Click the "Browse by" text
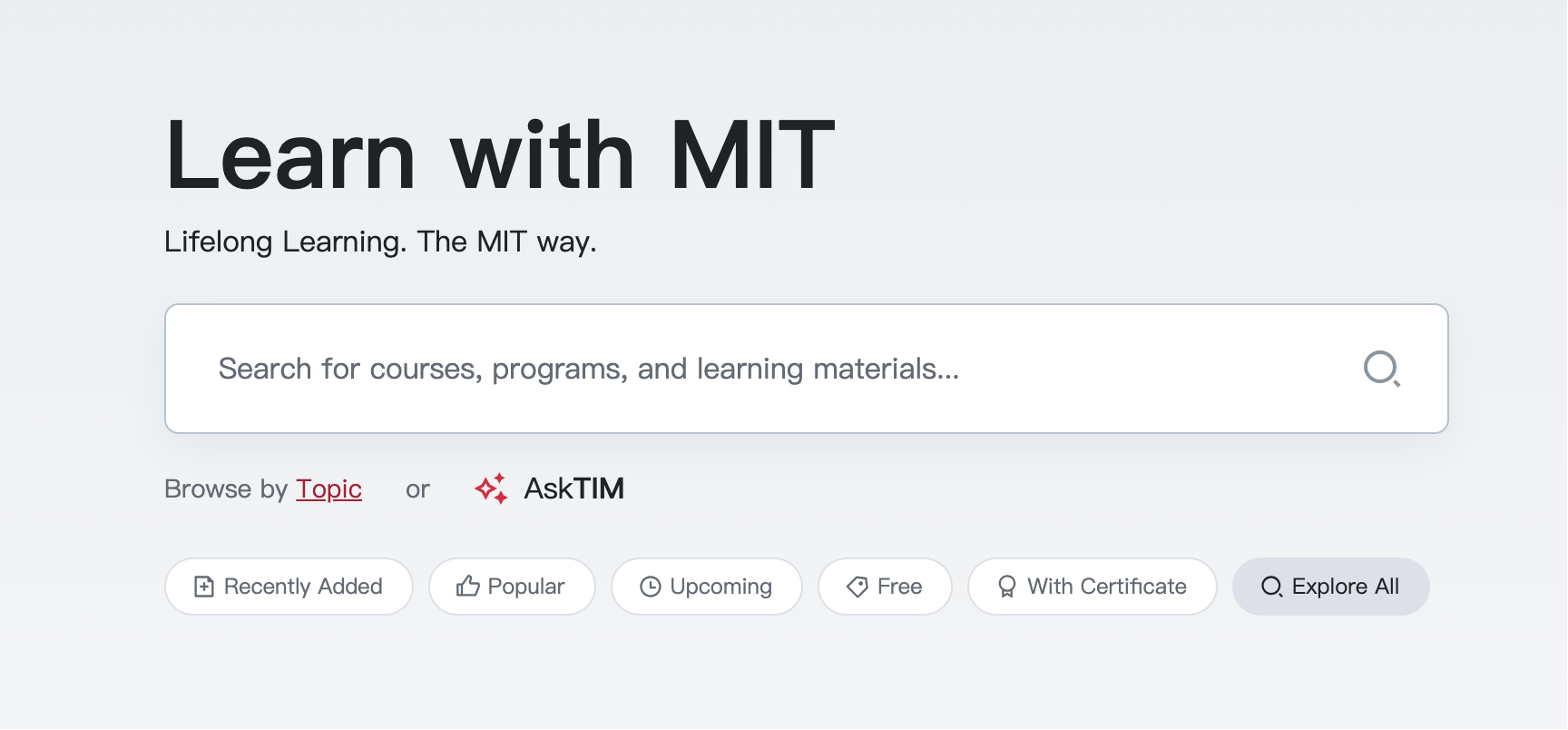This screenshot has width=1568, height=730. [x=226, y=488]
